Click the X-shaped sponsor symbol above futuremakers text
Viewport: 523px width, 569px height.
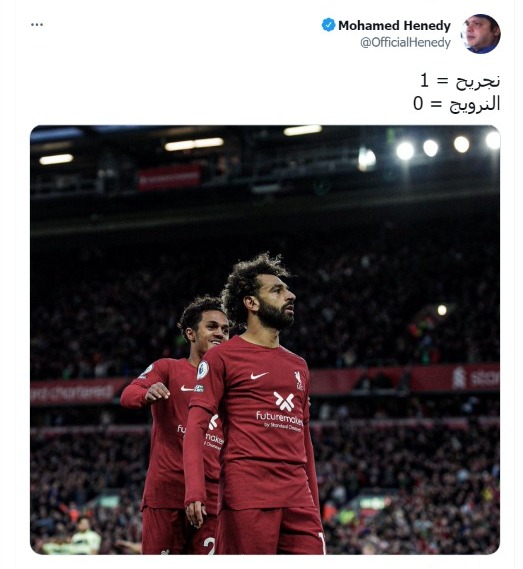284,401
